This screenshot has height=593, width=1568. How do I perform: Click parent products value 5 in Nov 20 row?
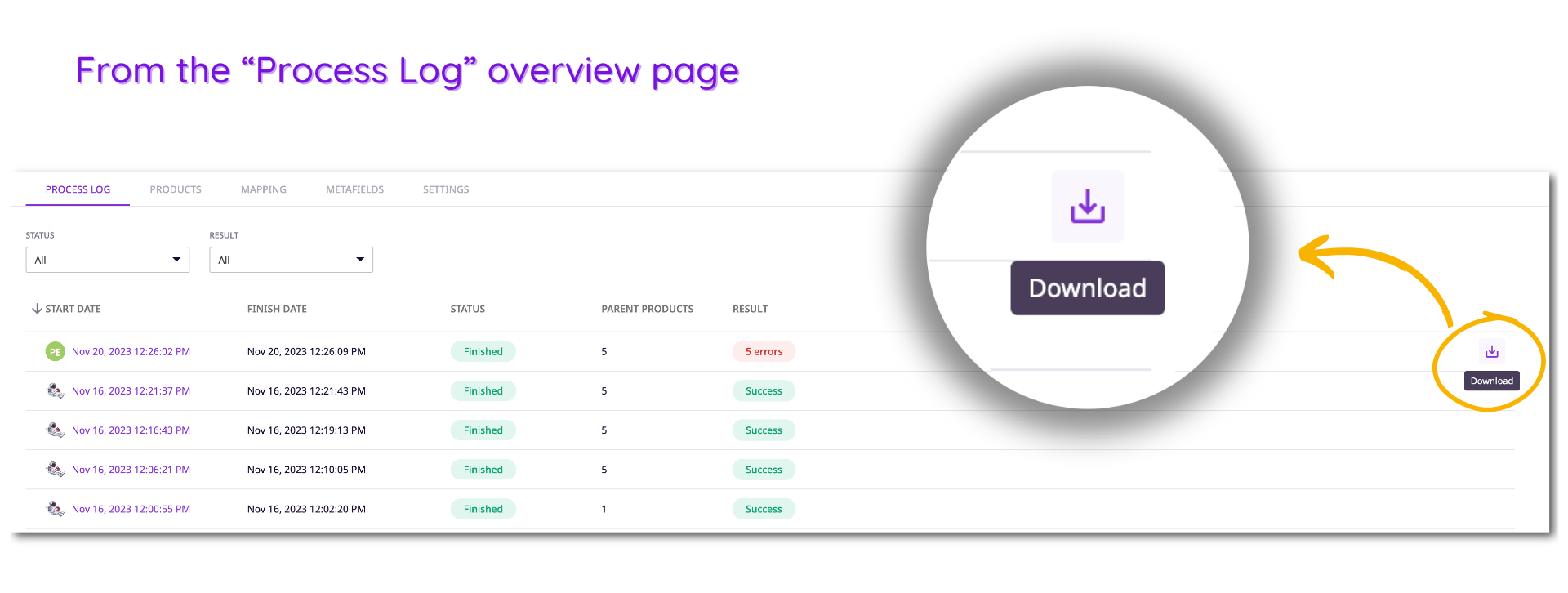604,352
